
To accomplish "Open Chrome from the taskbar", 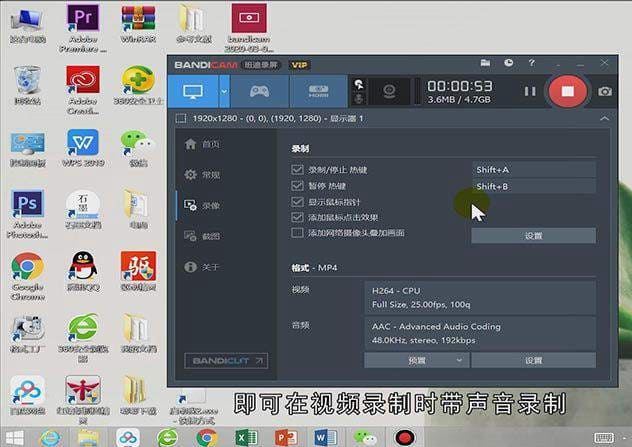I will coord(207,438).
